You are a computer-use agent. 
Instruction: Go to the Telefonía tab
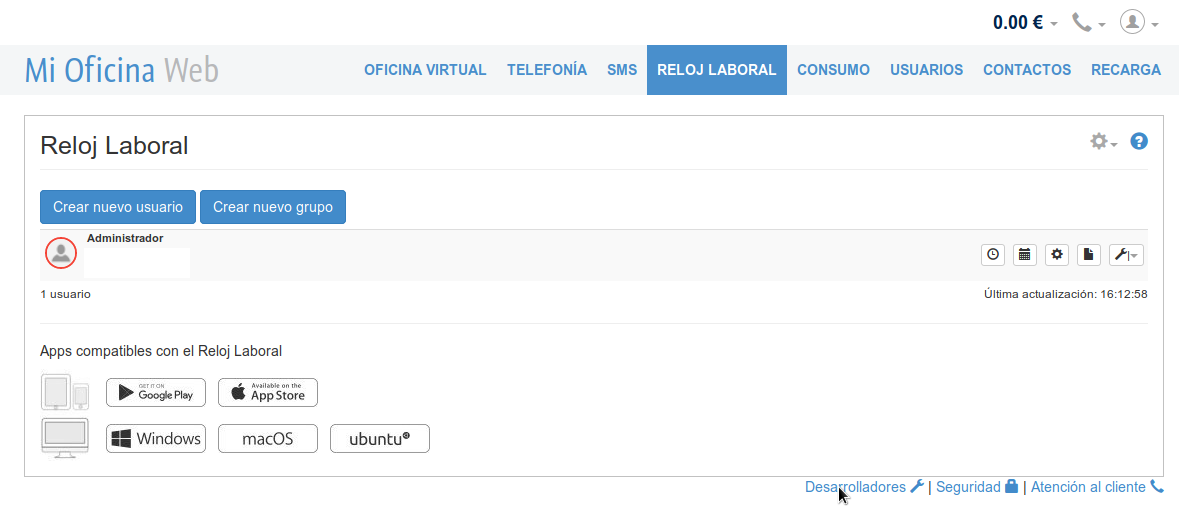(x=547, y=70)
